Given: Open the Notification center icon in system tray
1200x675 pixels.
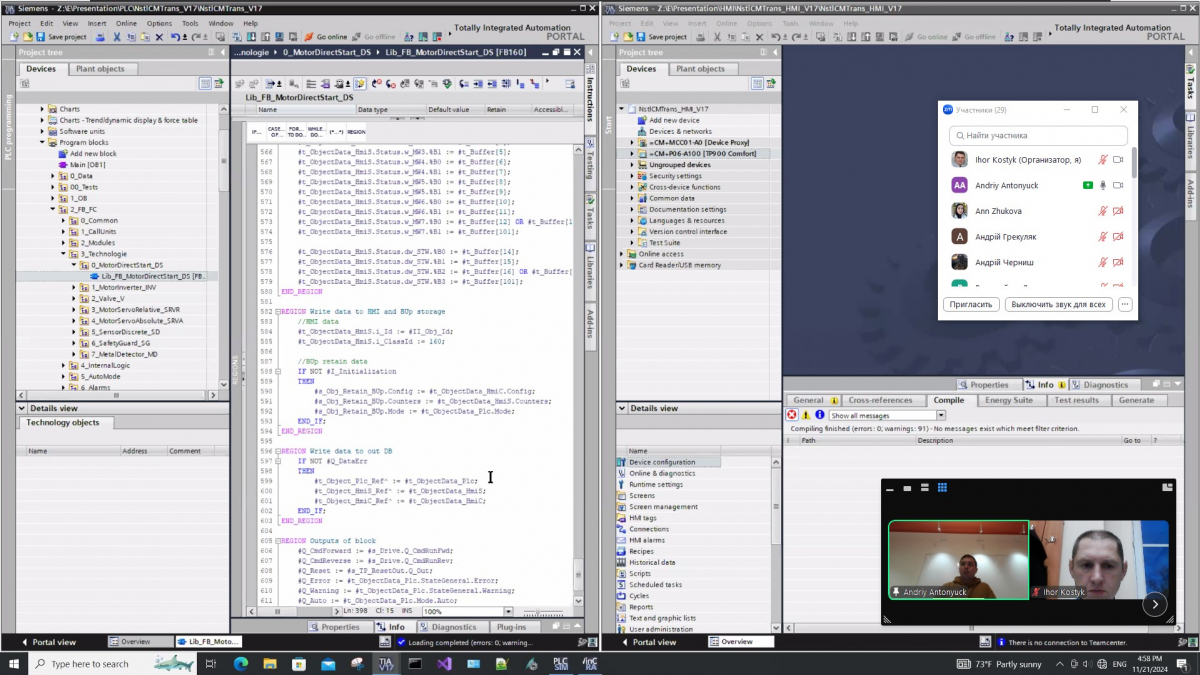Looking at the screenshot, I should click(1181, 663).
